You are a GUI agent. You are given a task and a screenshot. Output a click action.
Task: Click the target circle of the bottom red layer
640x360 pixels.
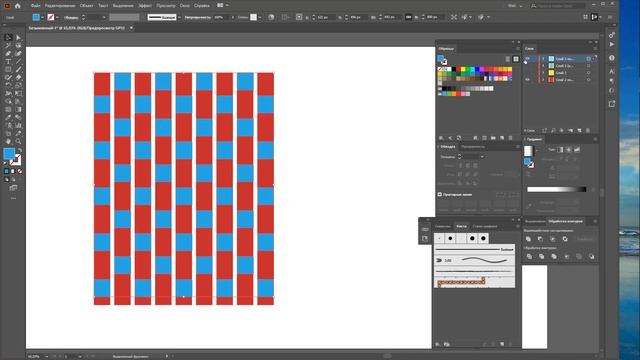589,80
